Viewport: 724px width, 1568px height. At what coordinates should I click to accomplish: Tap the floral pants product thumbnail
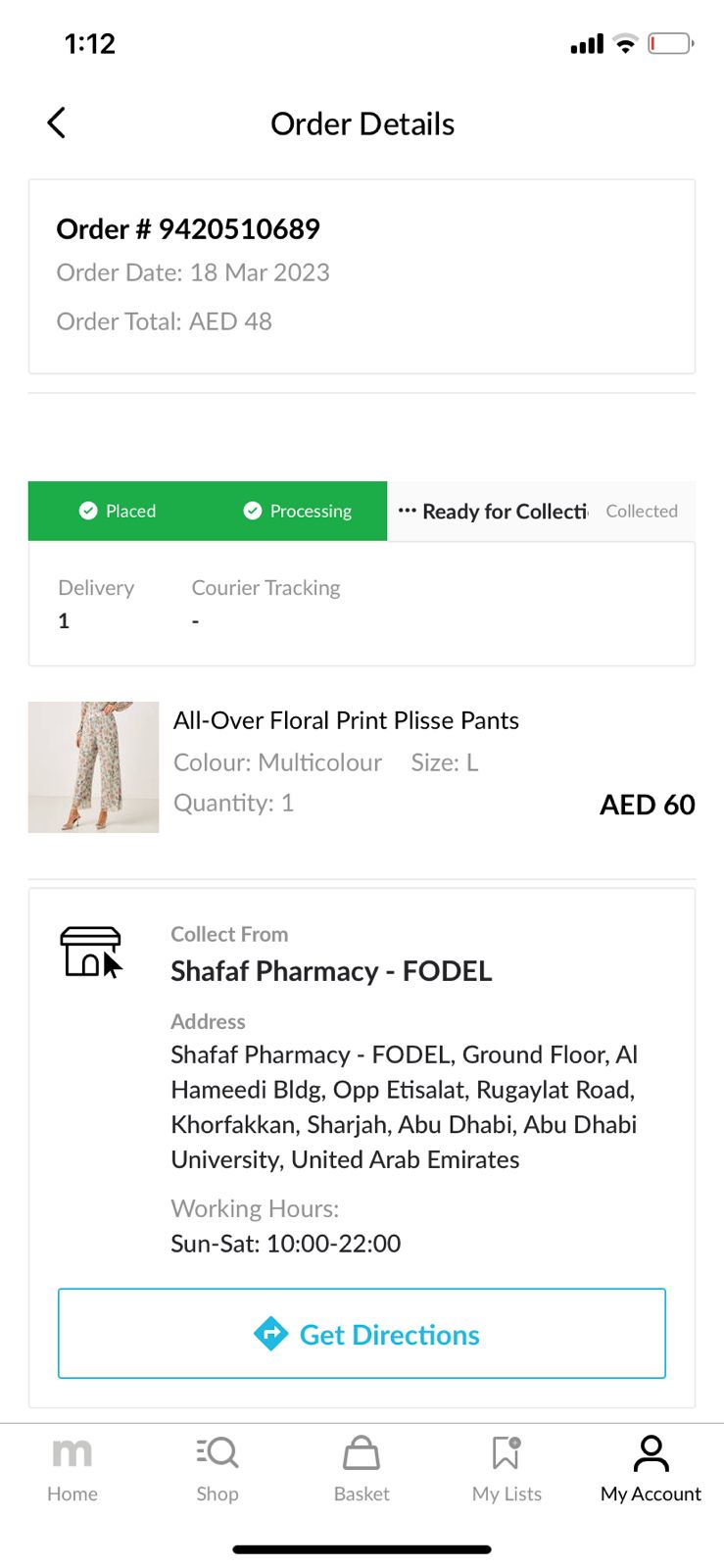tap(93, 767)
